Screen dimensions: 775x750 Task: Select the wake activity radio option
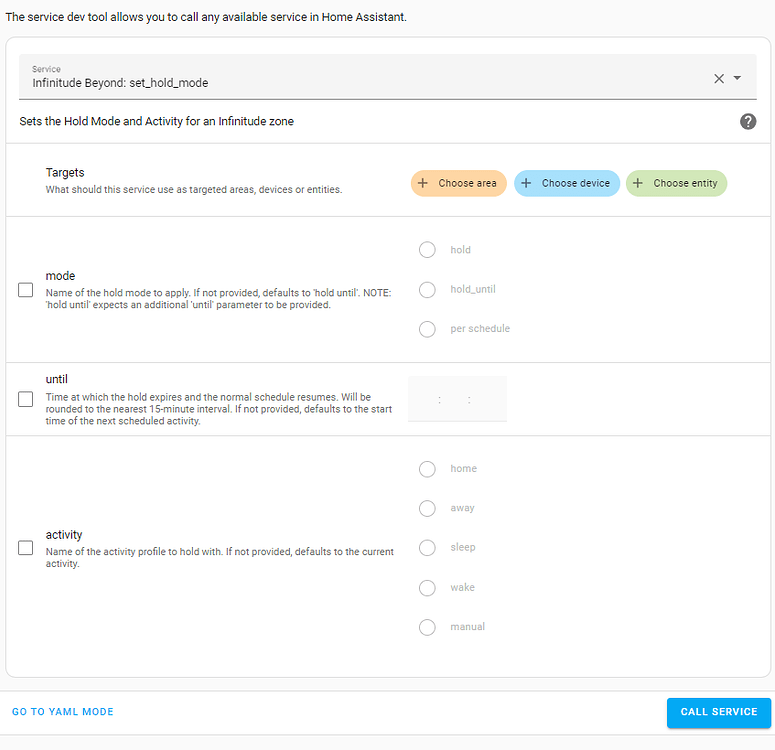click(x=427, y=587)
